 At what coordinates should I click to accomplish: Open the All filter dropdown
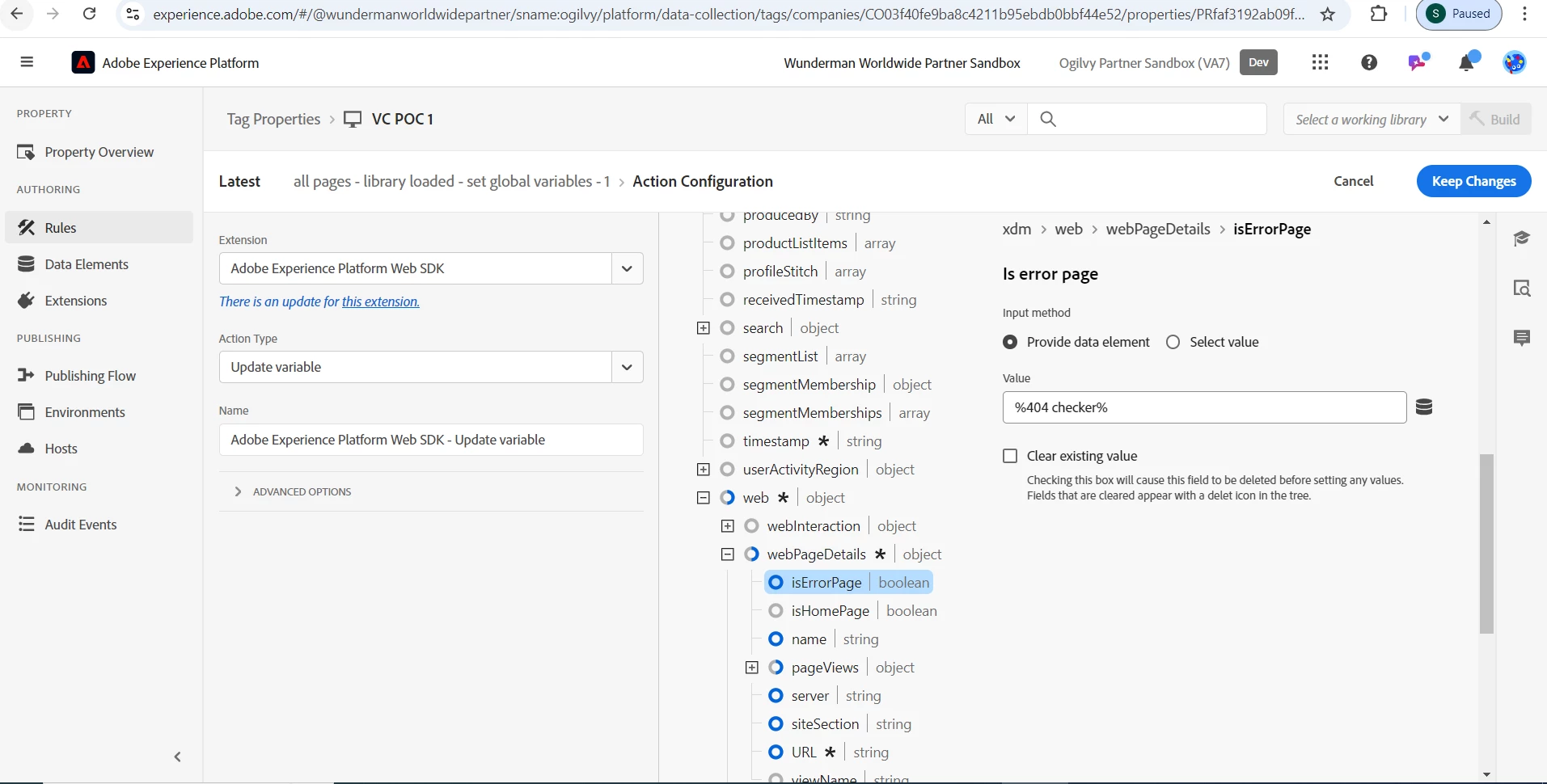(x=996, y=119)
